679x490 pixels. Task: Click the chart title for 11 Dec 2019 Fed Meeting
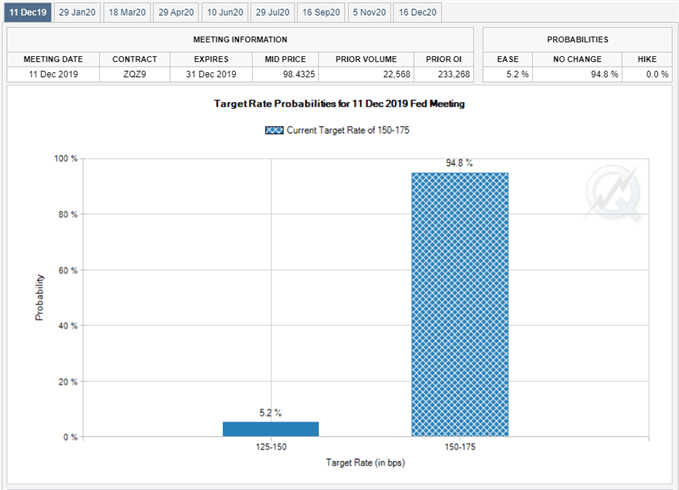(x=340, y=104)
